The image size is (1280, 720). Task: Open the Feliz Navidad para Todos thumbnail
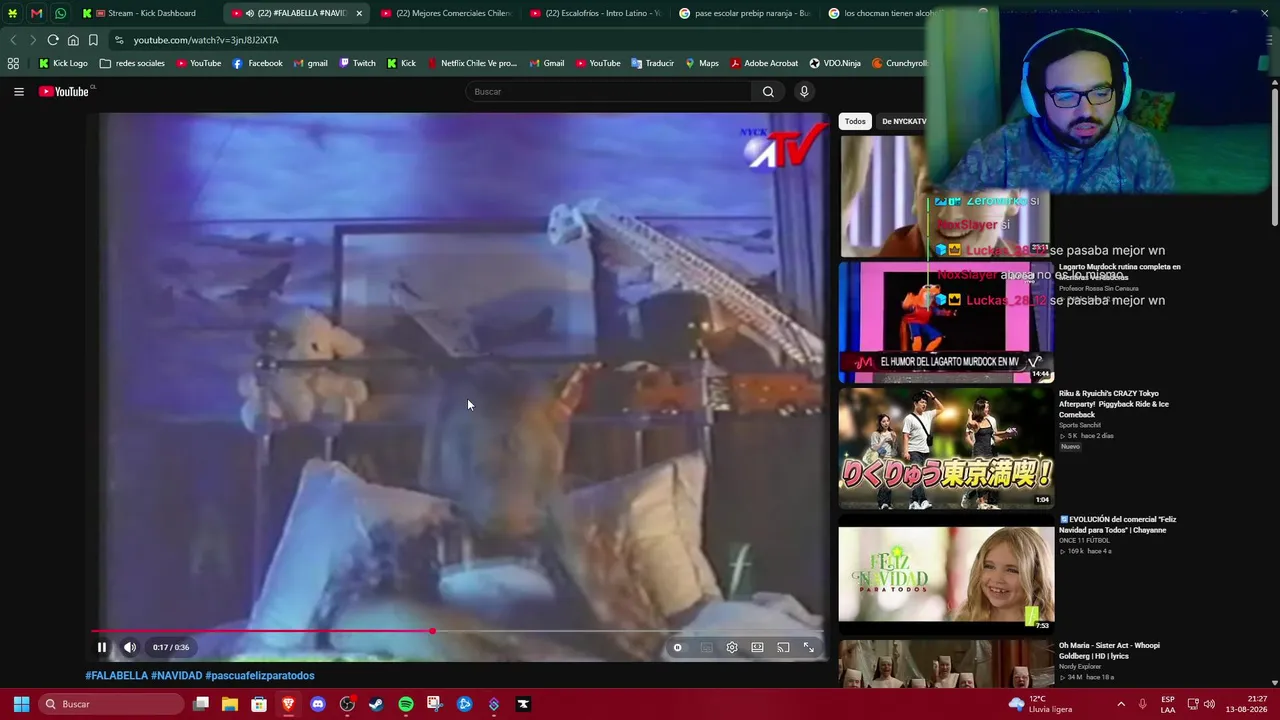tap(946, 574)
